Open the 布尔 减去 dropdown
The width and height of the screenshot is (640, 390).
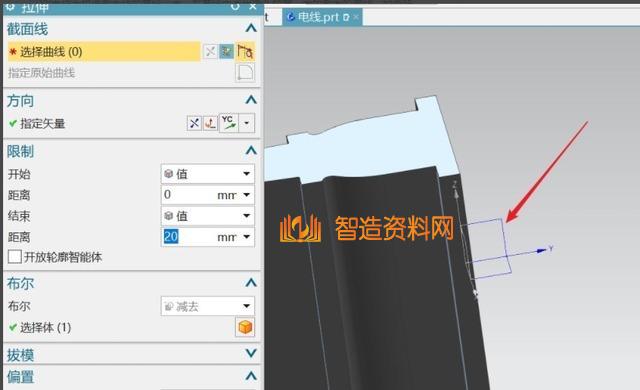click(208, 306)
